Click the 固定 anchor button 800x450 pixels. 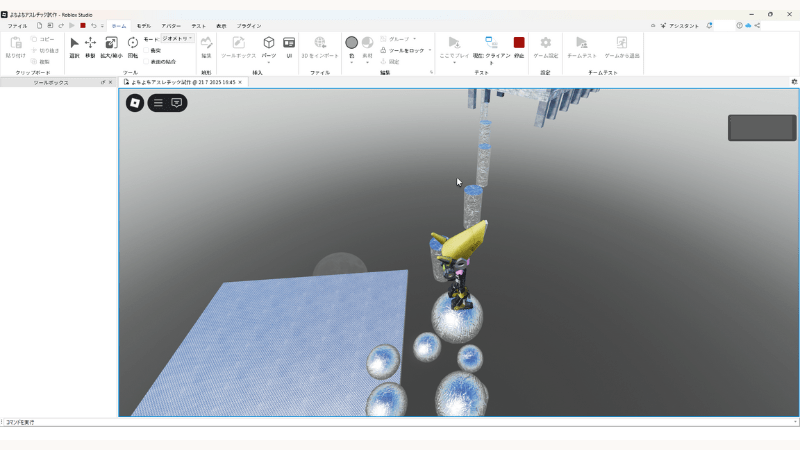390,62
